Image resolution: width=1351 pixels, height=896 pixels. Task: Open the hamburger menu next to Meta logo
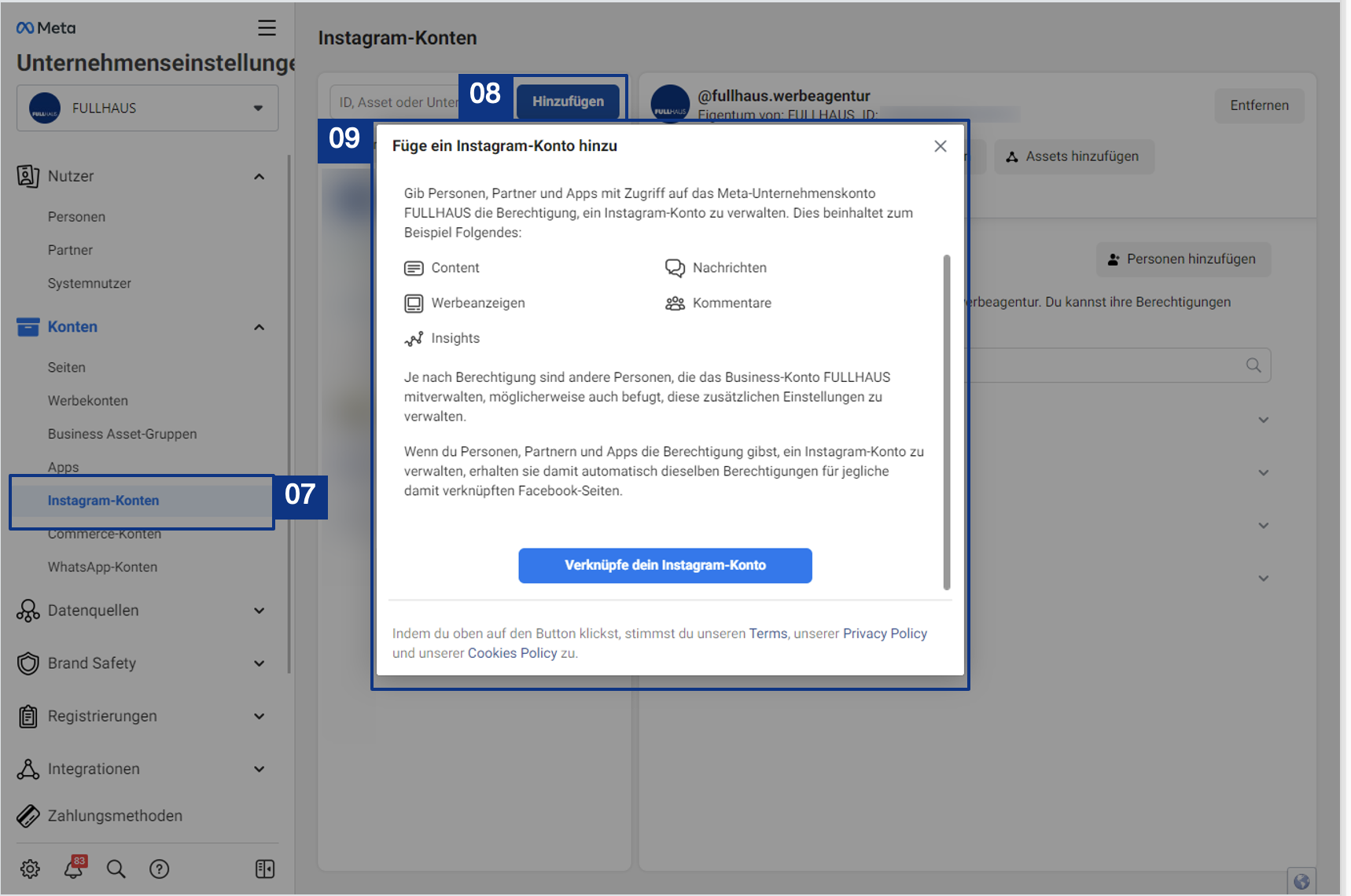pyautogui.click(x=267, y=28)
